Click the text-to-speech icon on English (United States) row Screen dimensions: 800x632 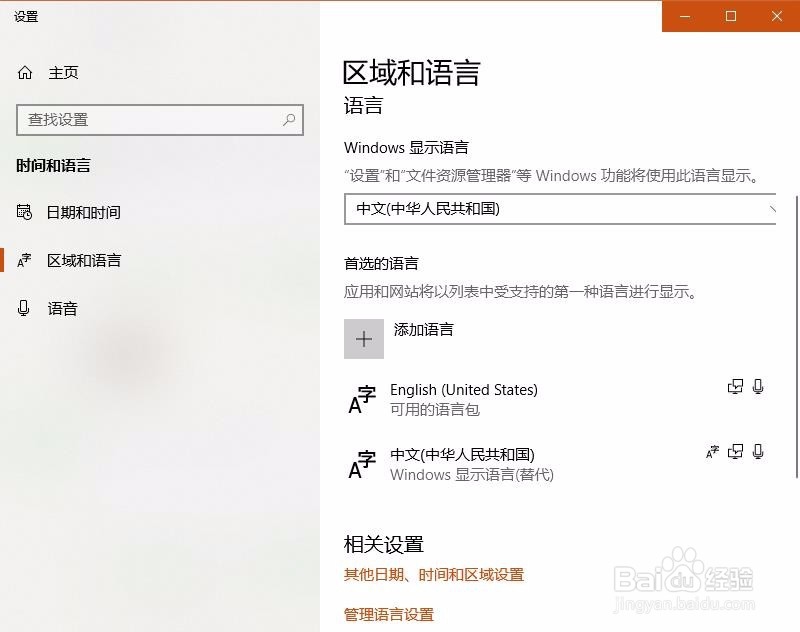coord(735,387)
